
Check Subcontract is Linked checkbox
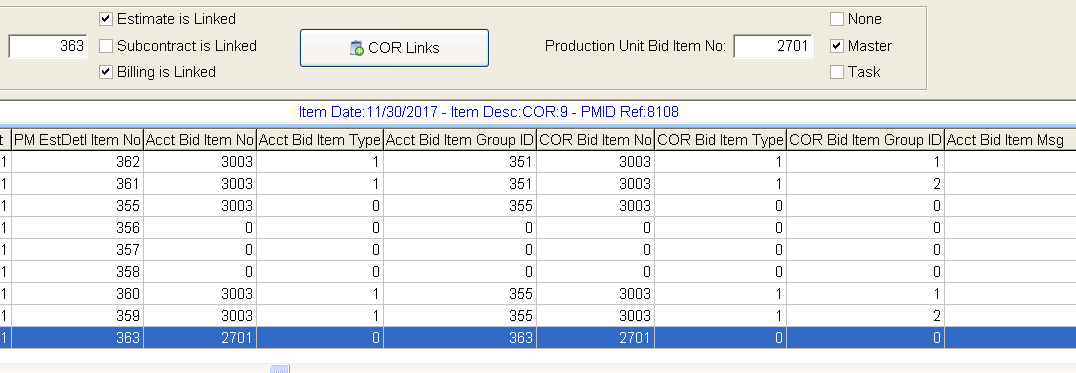[x=106, y=46]
